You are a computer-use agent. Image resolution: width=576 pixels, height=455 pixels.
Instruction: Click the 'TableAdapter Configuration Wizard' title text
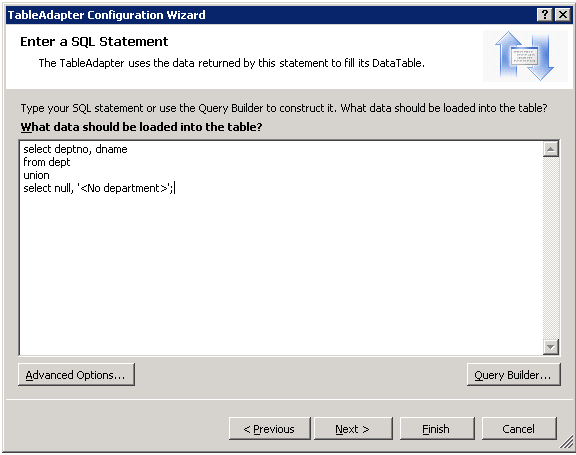[107, 15]
